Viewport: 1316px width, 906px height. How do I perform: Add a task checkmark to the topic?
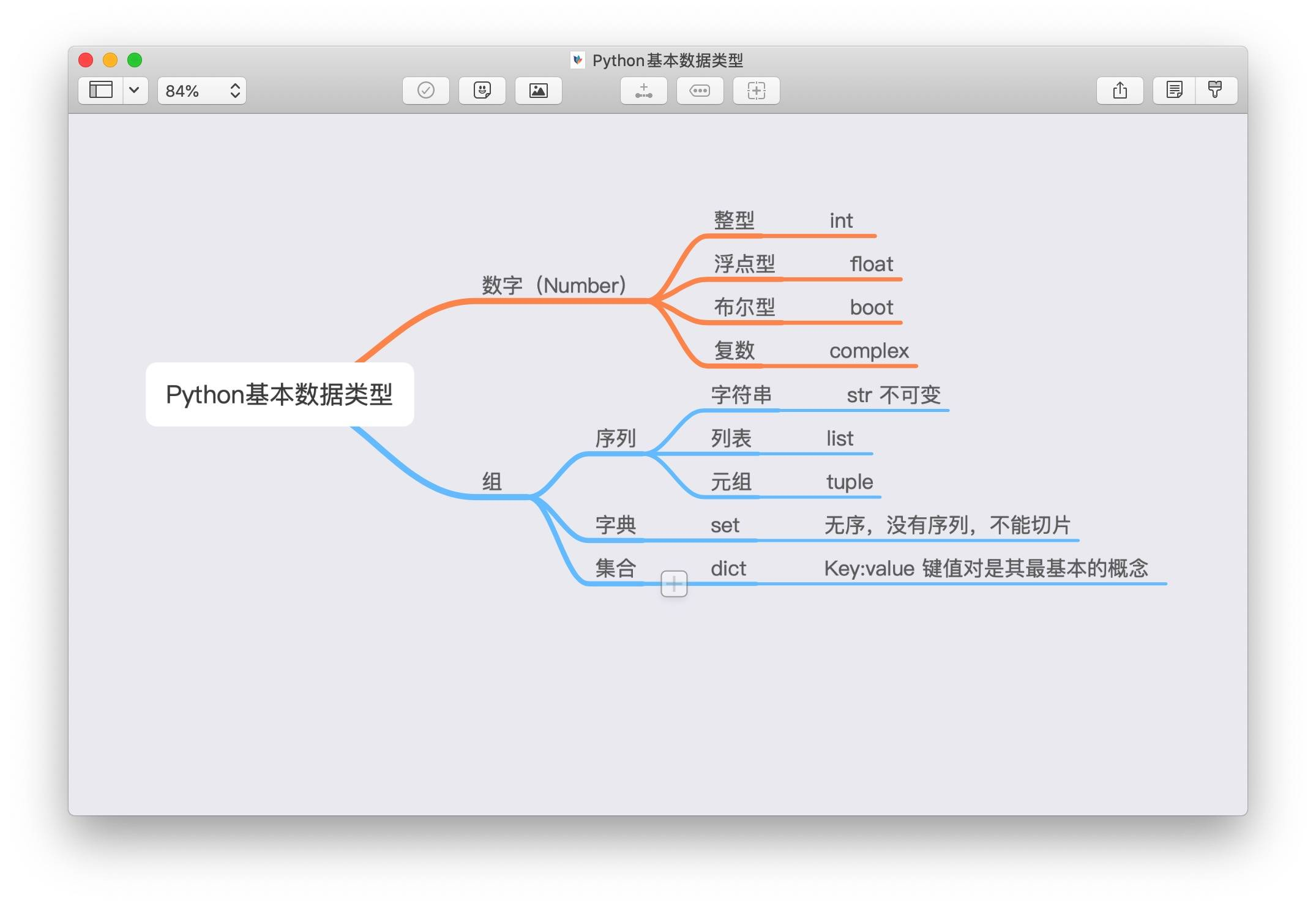click(x=426, y=91)
